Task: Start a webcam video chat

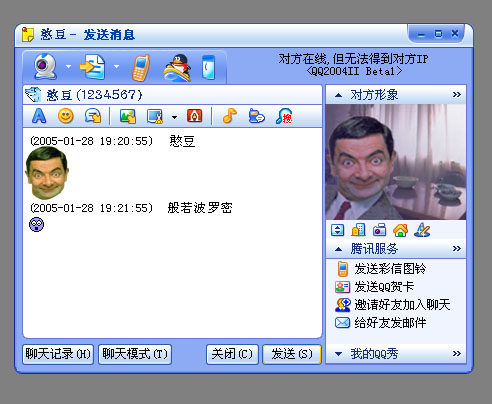Action: (45, 66)
